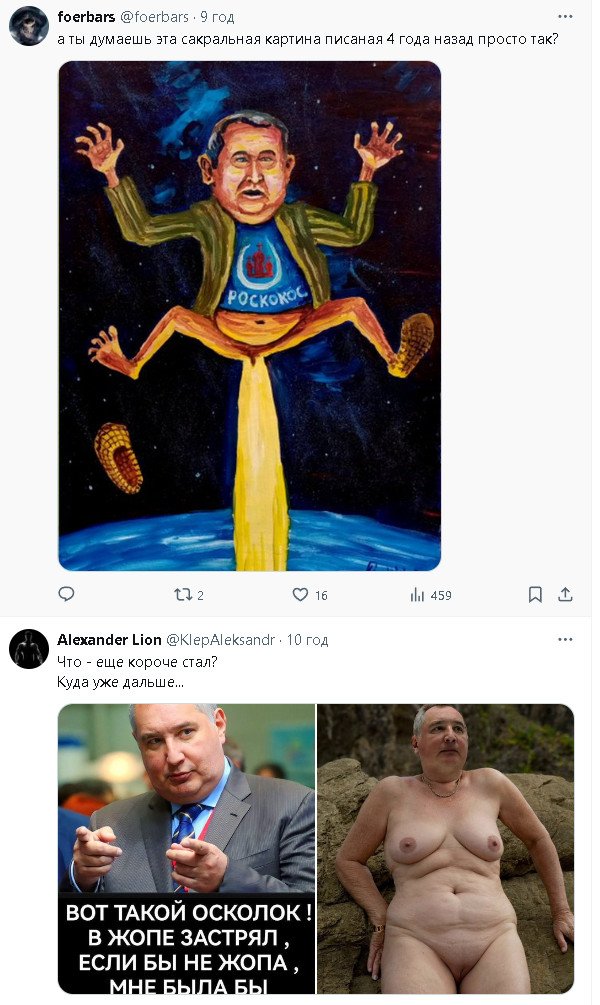Image resolution: width=600 pixels, height=1005 pixels.
Task: Click the @foerbars handle
Action: pyautogui.click(x=156, y=17)
